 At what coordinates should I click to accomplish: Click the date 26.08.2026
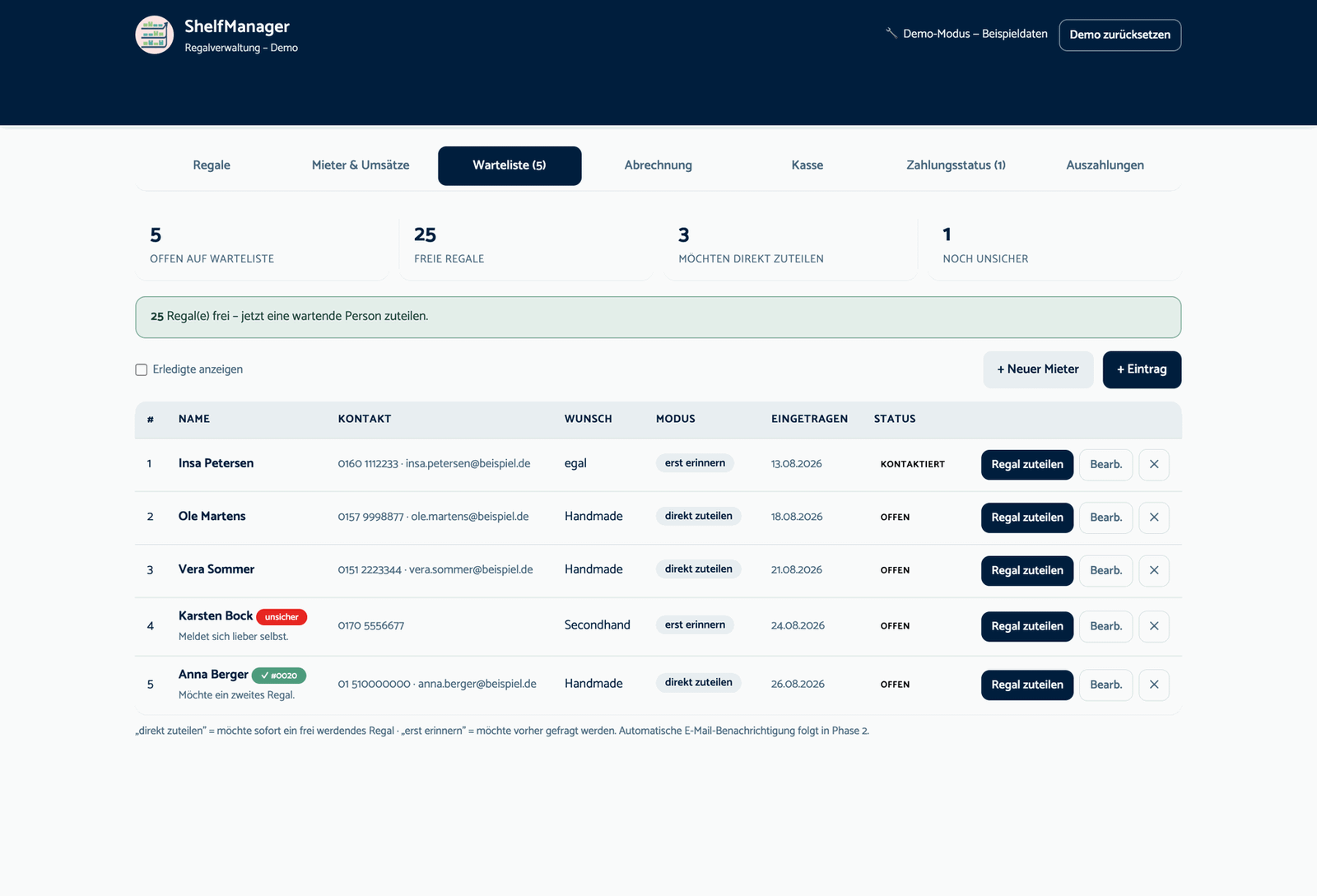[x=798, y=685]
